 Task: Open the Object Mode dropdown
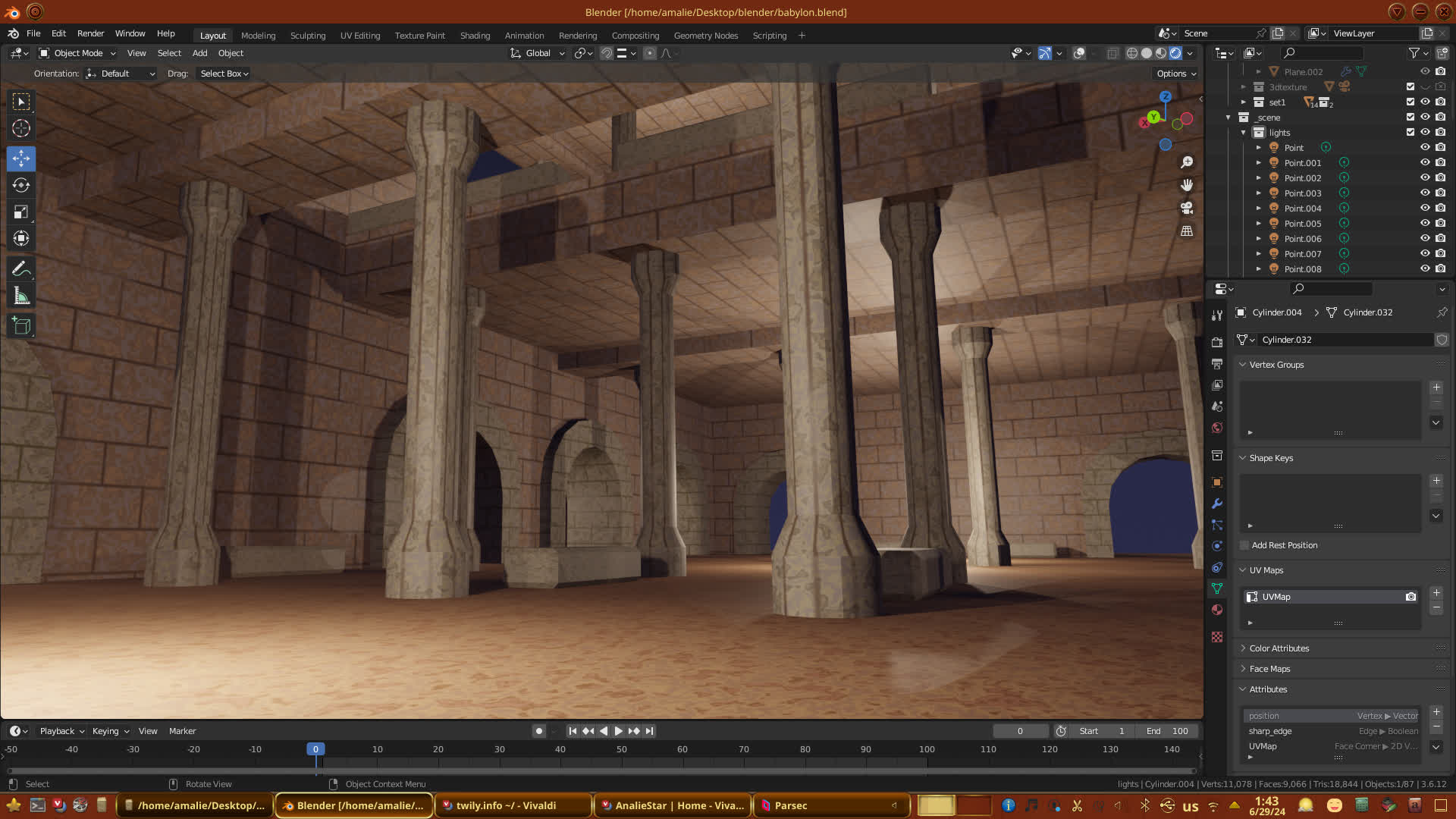tap(77, 53)
